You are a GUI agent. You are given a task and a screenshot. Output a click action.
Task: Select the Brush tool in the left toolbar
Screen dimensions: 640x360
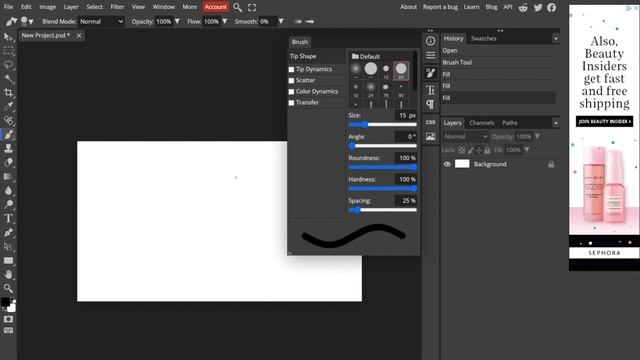pyautogui.click(x=8, y=134)
